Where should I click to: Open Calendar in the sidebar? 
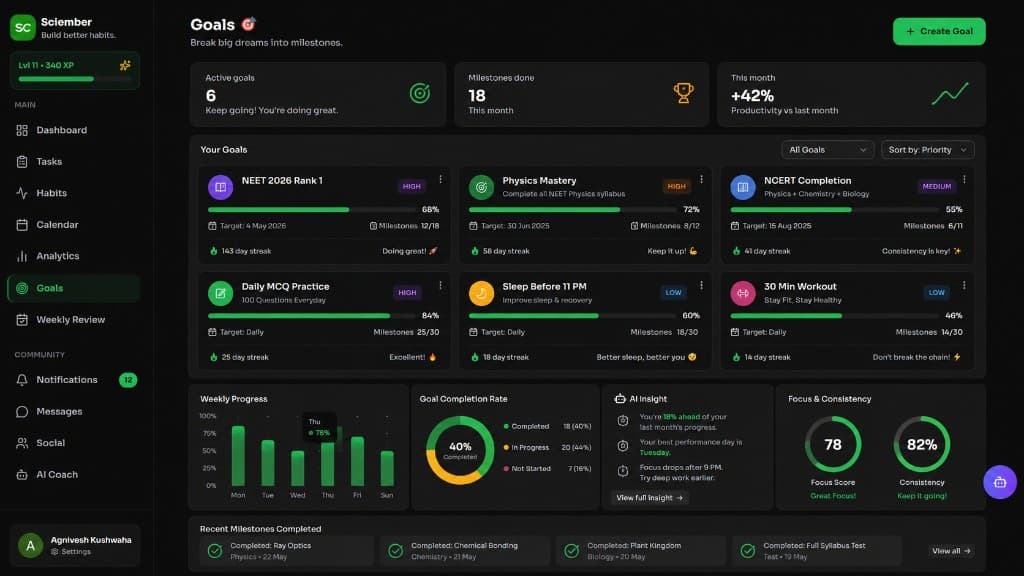click(74, 225)
